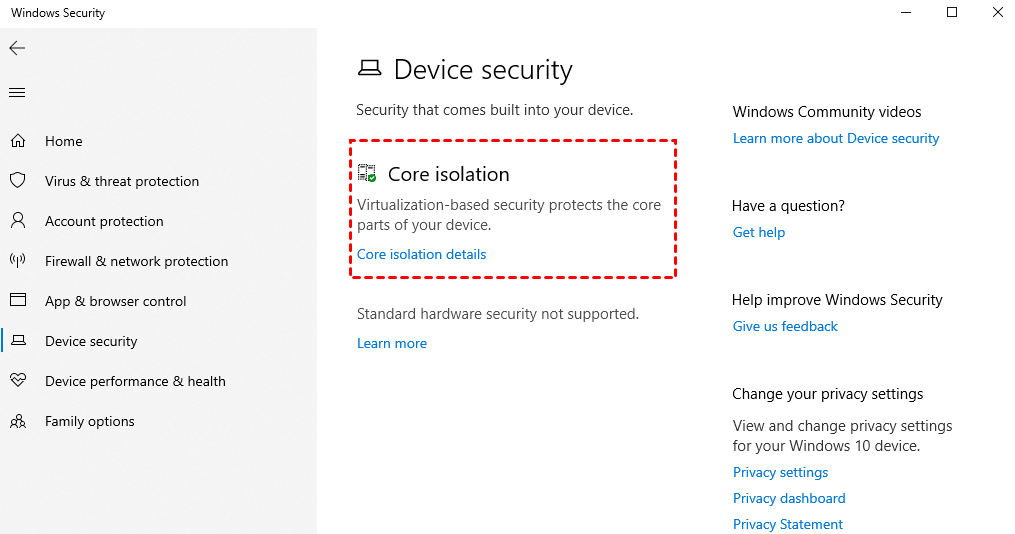Screen dimensions: 1015x534
Task: View the Privacy Statement link
Action: pyautogui.click(x=788, y=524)
